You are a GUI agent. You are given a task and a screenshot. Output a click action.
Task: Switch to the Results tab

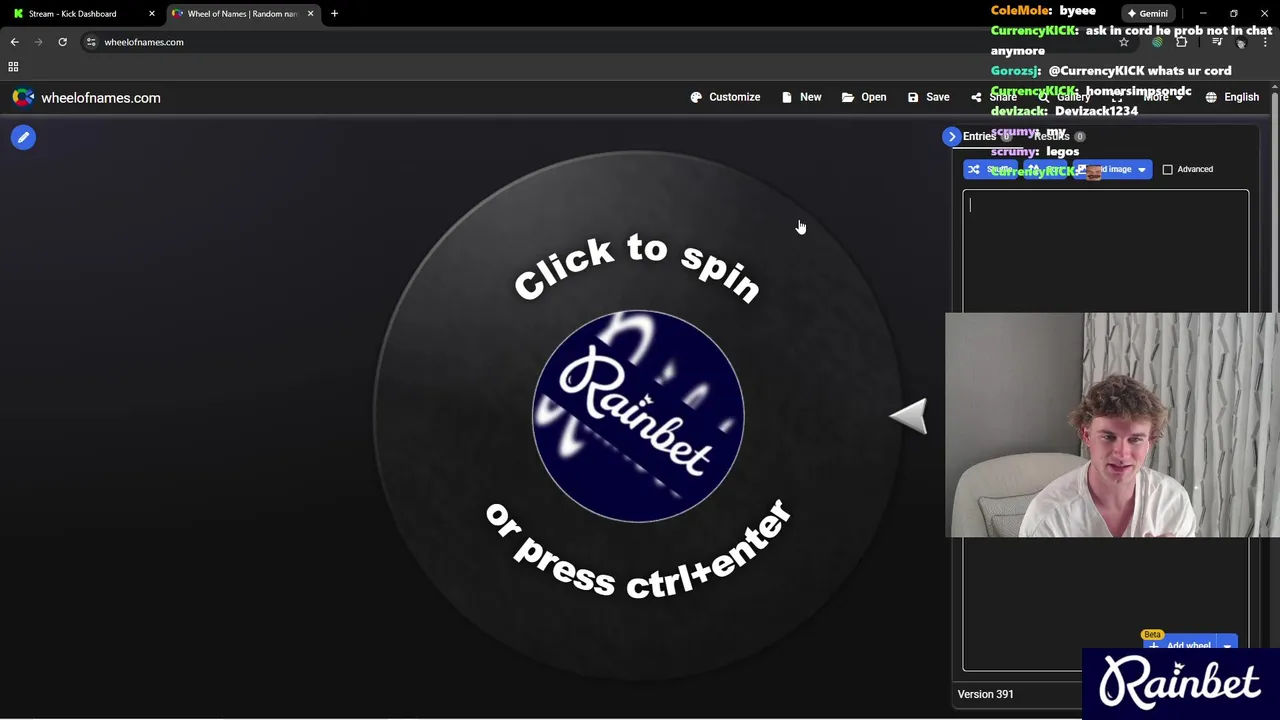(1059, 136)
